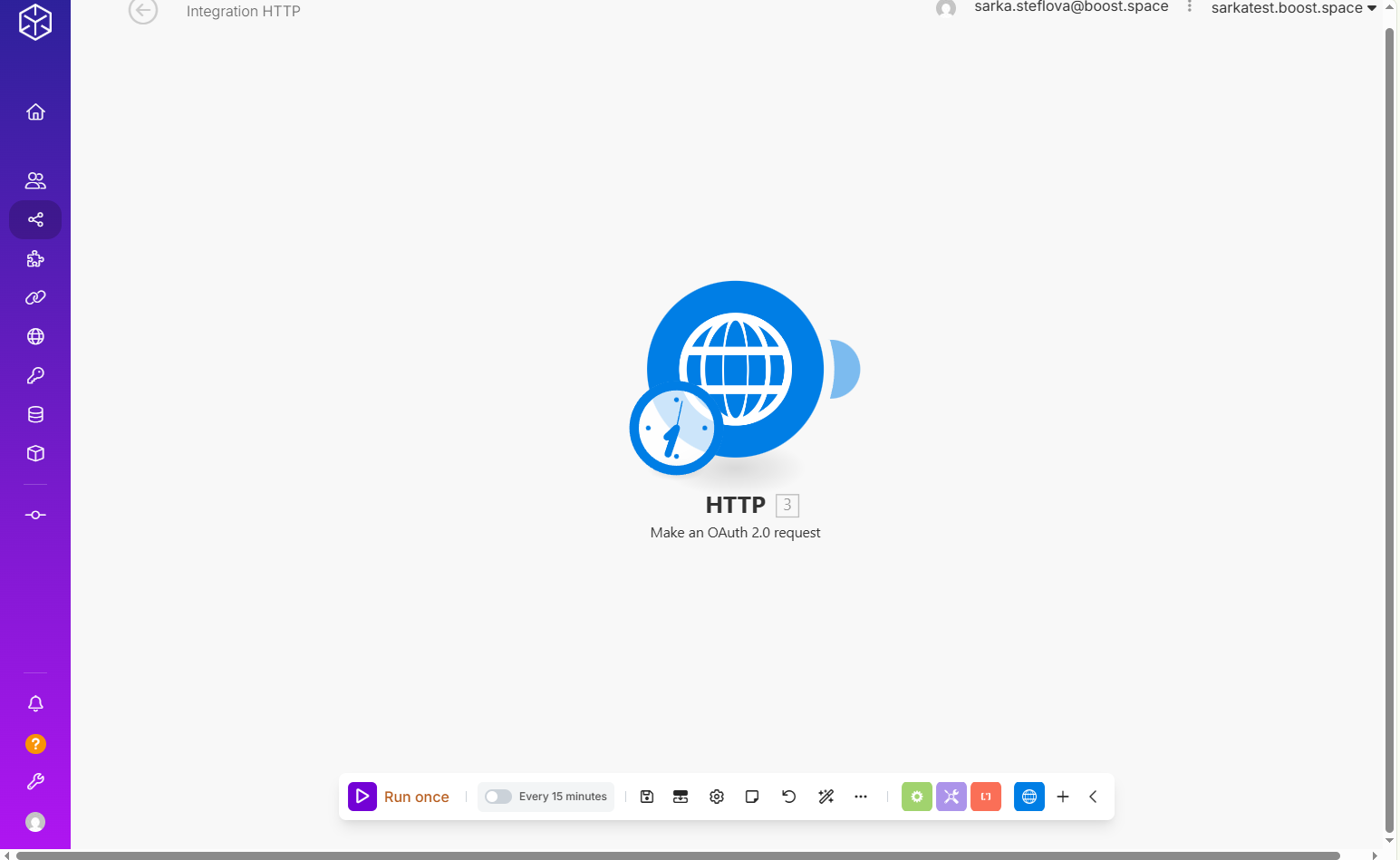Open the Home page from sidebar
The image size is (1400, 860).
35,111
